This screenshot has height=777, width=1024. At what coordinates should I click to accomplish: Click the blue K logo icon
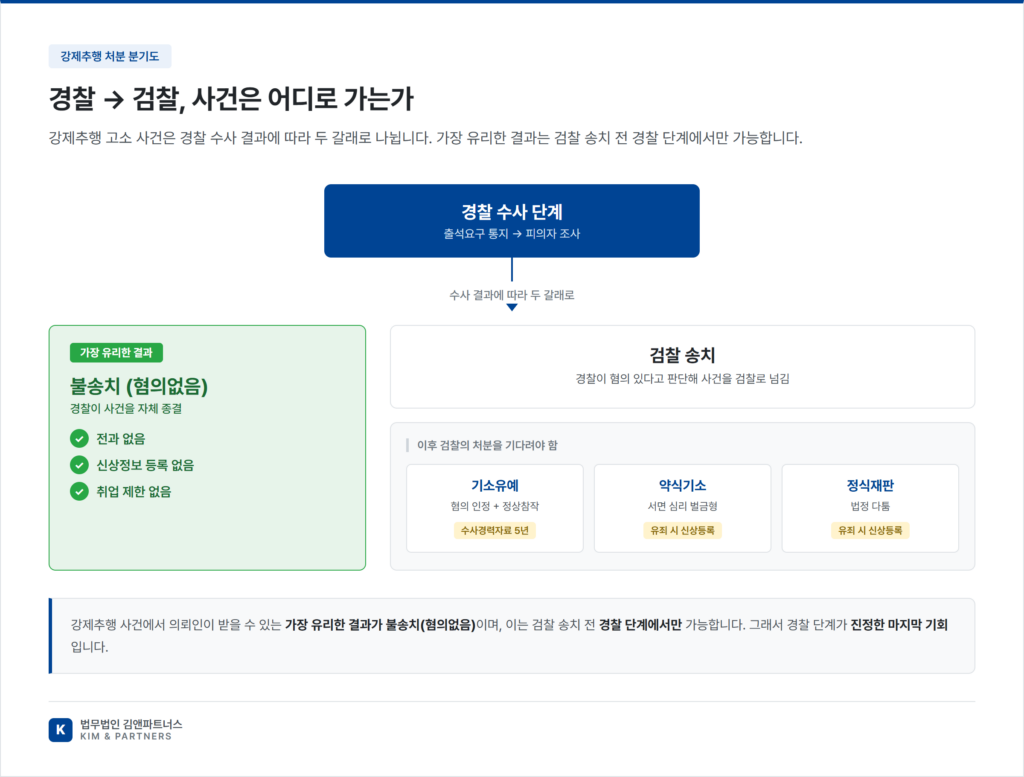point(60,729)
